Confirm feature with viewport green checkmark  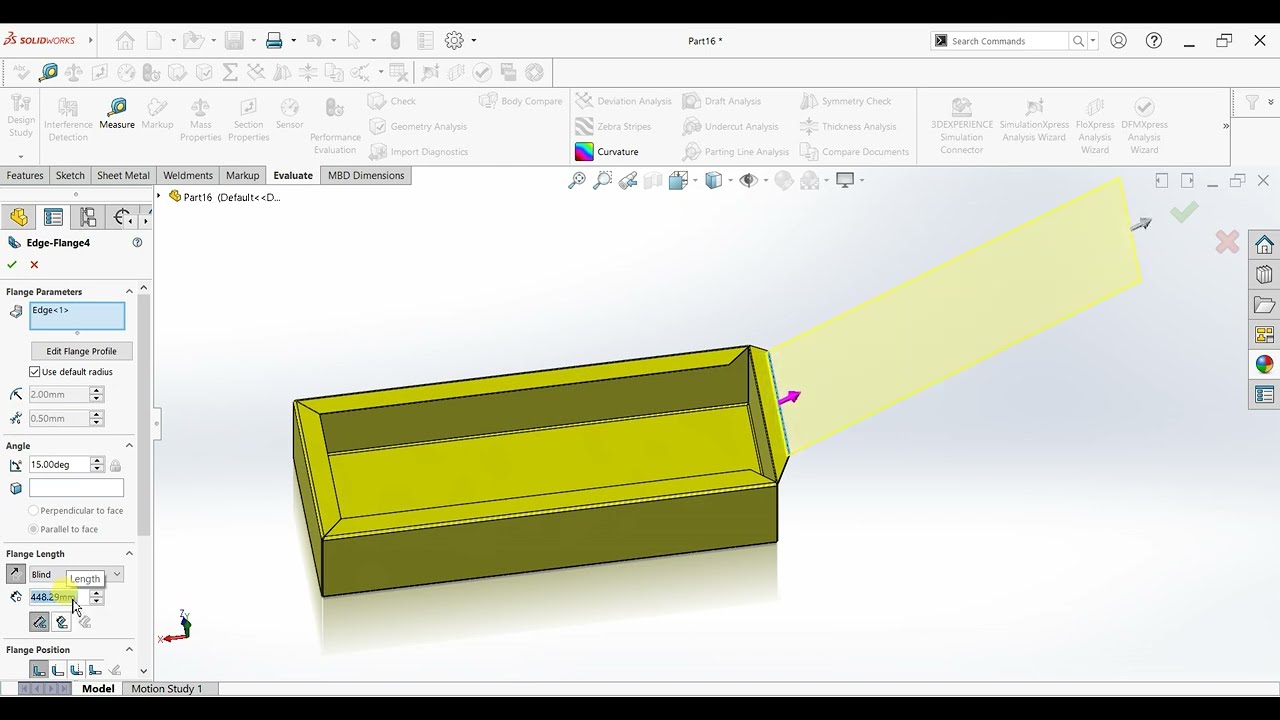point(1184,212)
